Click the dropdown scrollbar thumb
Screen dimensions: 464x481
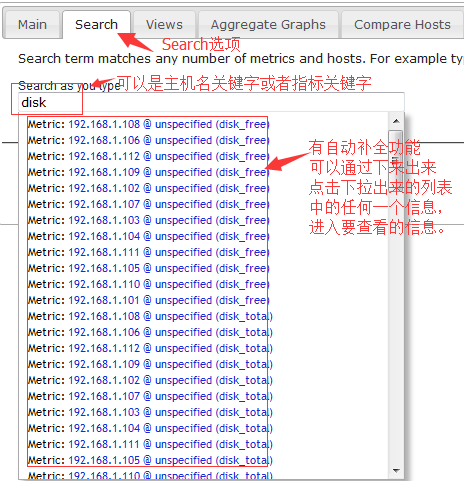point(396,153)
